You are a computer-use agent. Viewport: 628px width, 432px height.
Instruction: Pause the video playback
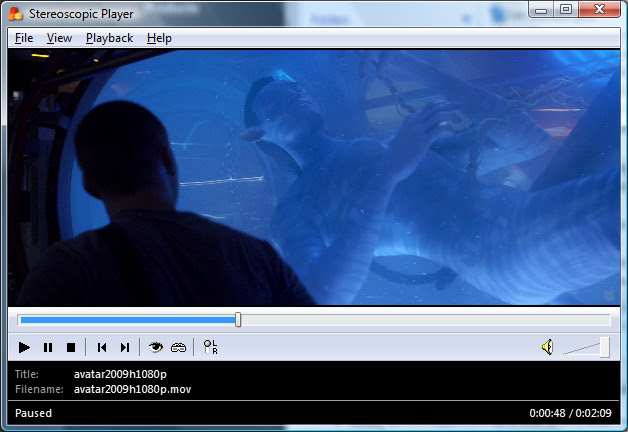pyautogui.click(x=48, y=347)
